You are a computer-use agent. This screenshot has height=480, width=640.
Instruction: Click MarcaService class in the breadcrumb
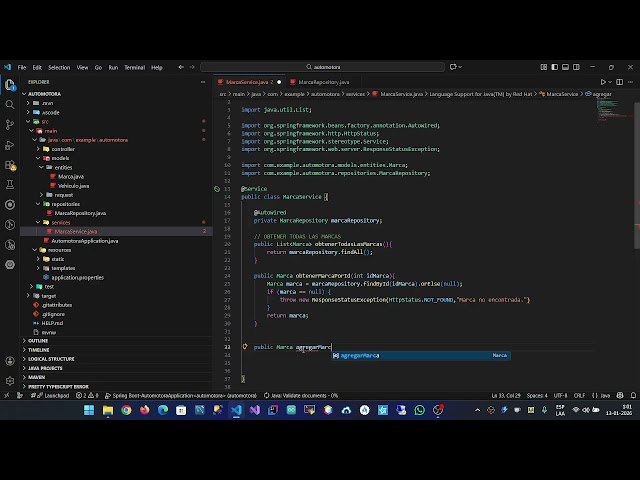click(562, 94)
